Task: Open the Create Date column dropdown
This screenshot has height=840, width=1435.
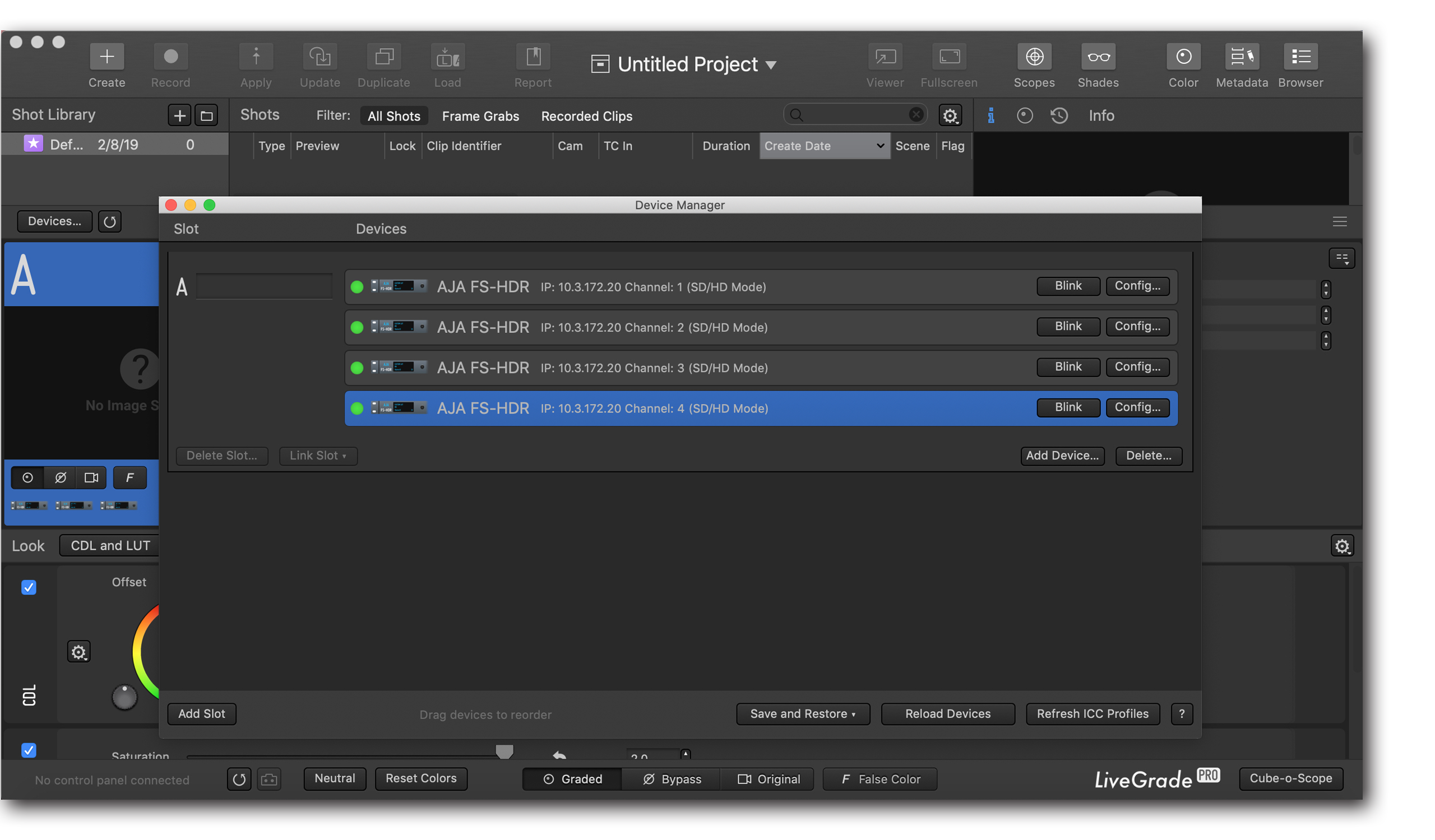Action: [x=880, y=146]
